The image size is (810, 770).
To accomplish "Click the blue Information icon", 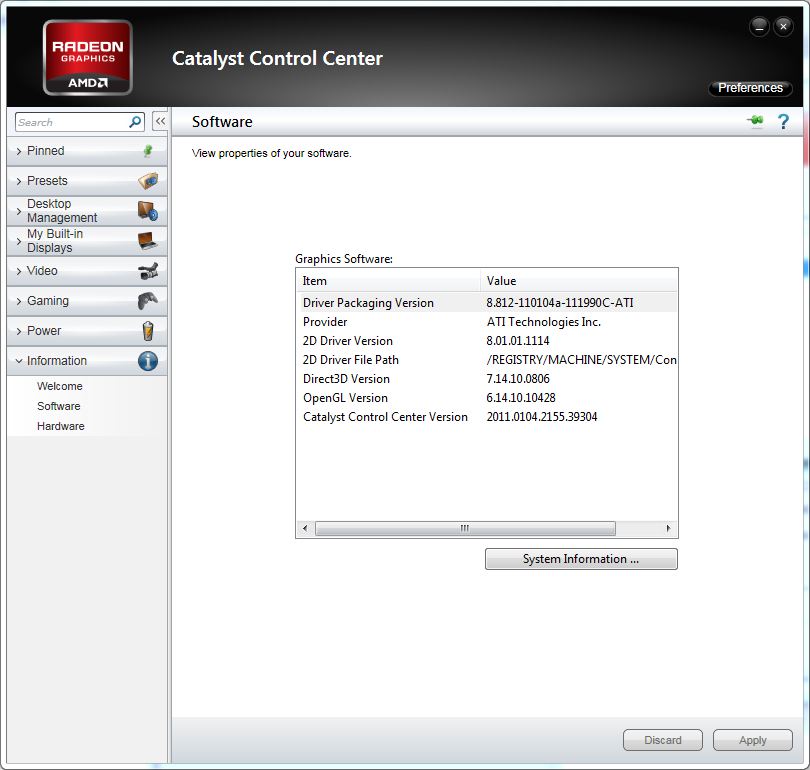I will (x=148, y=360).
